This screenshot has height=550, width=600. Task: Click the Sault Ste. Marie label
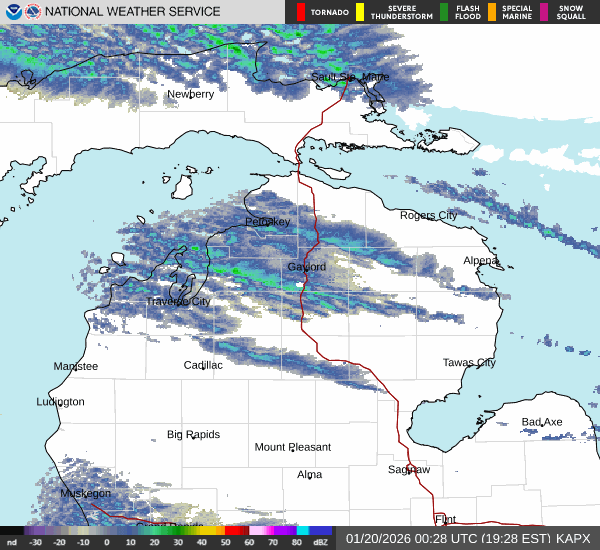350,77
